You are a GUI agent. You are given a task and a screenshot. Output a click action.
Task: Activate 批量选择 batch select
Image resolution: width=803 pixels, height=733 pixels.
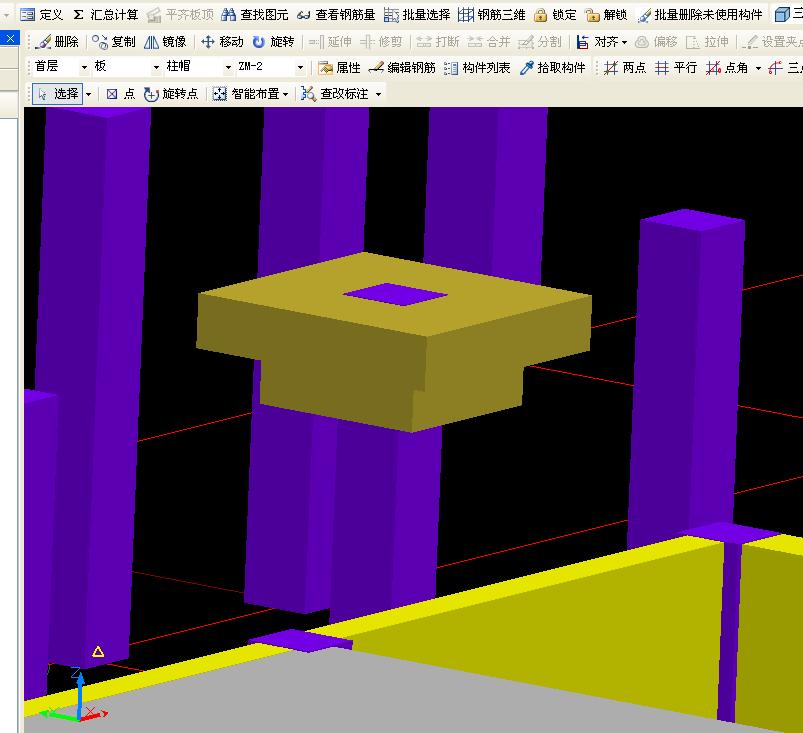[417, 15]
